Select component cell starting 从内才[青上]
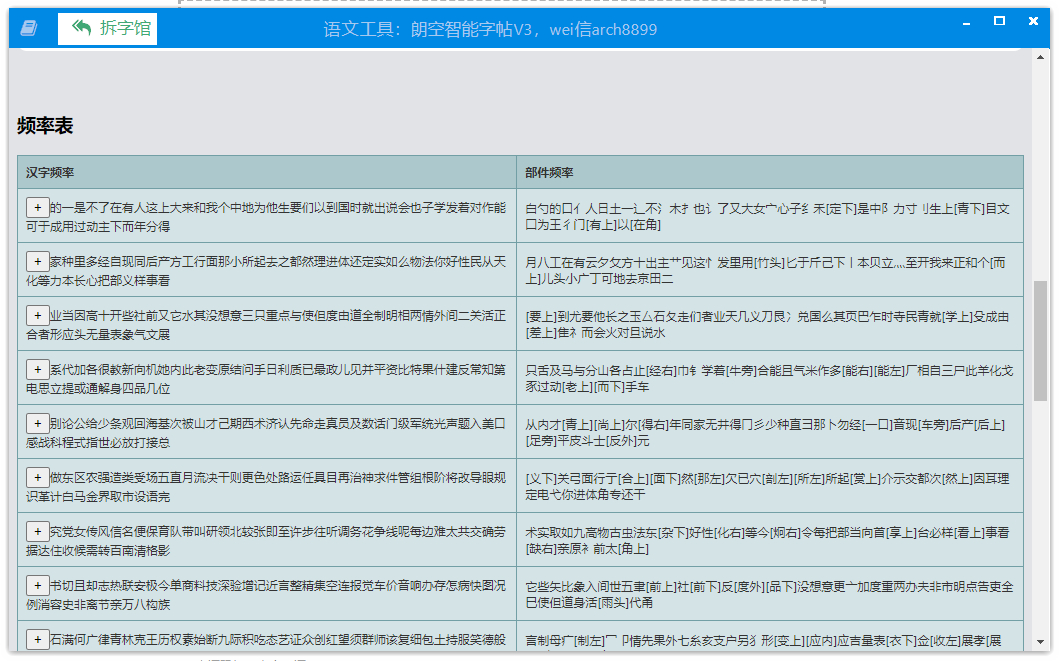The width and height of the screenshot is (1059, 661). point(770,432)
